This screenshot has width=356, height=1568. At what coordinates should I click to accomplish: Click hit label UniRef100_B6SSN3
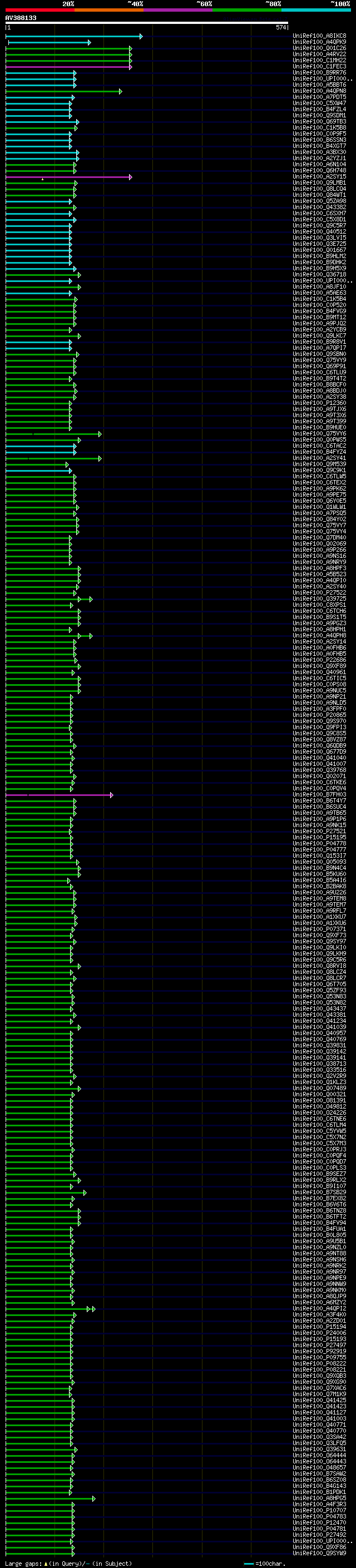coord(319,140)
